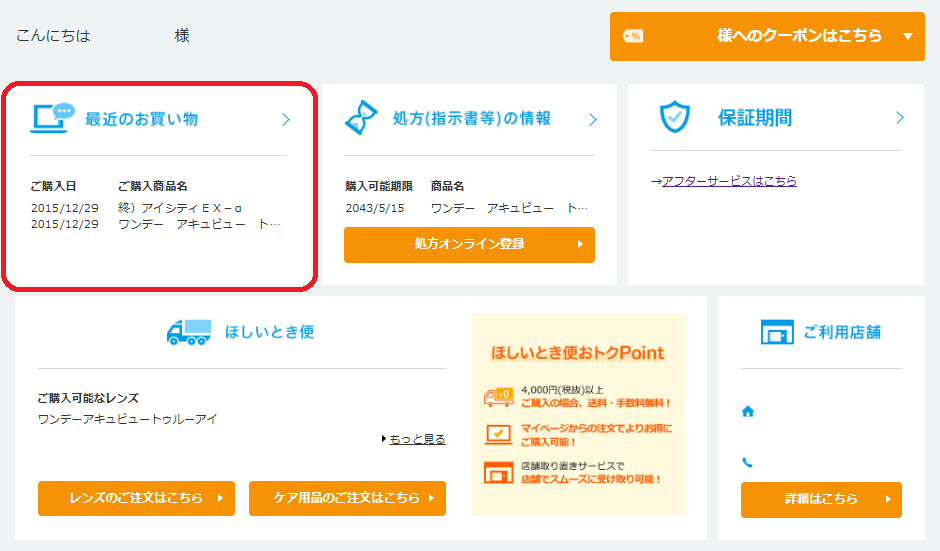940x551 pixels.
Task: Click the store icon beside ご利用店舗
Action: click(777, 332)
